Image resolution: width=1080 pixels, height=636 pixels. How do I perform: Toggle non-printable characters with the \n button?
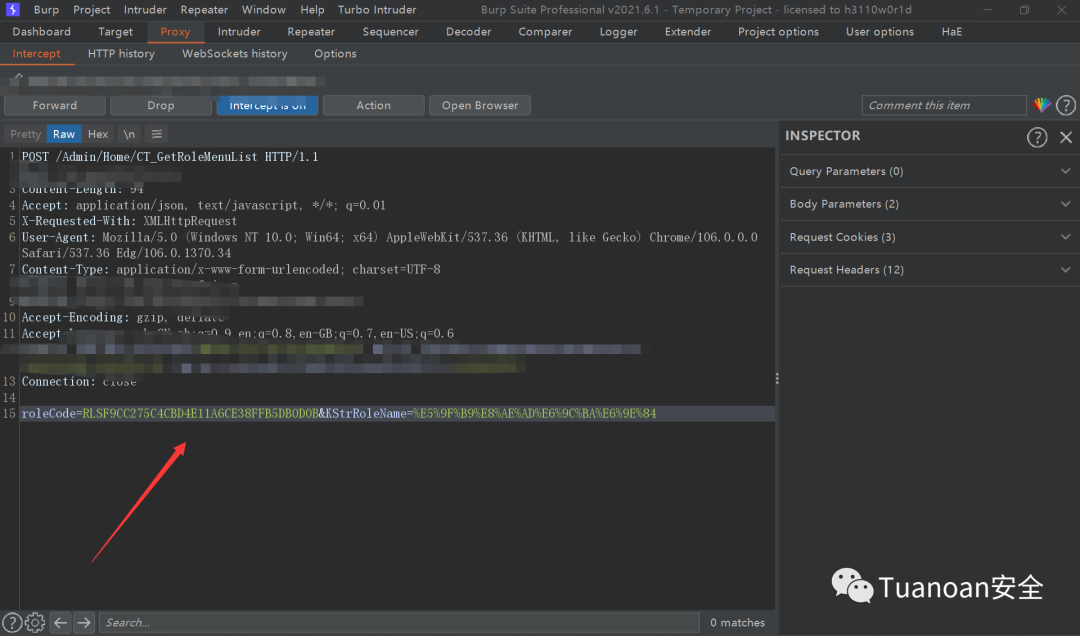129,134
